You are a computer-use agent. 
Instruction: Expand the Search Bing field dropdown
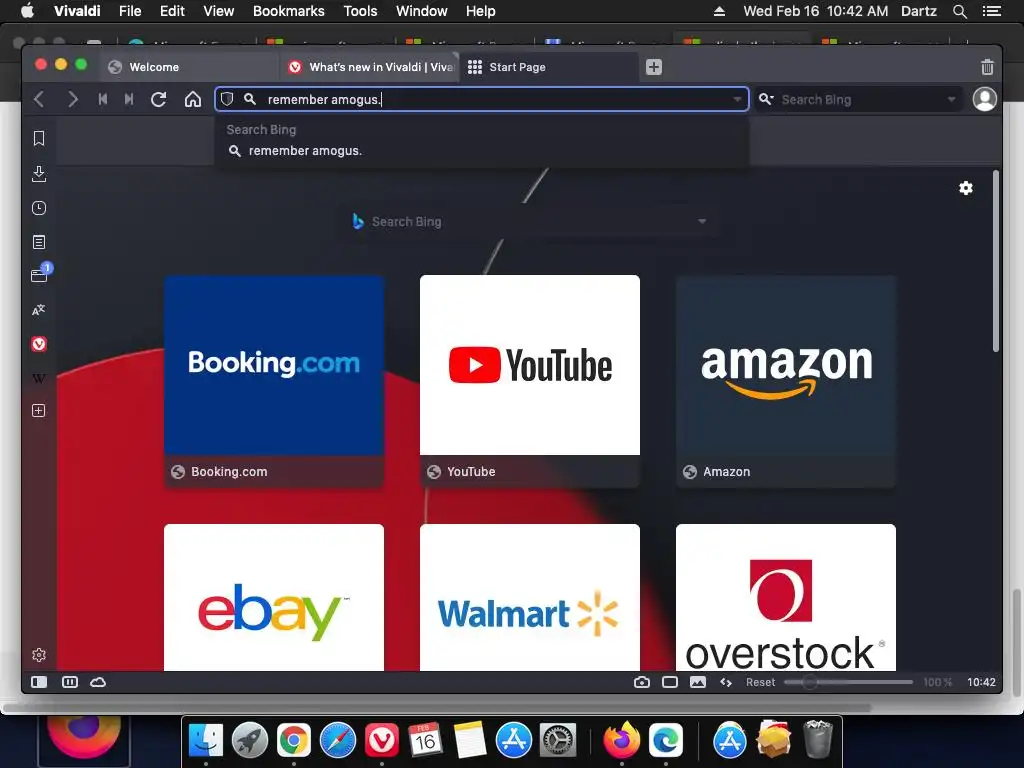[x=952, y=99]
